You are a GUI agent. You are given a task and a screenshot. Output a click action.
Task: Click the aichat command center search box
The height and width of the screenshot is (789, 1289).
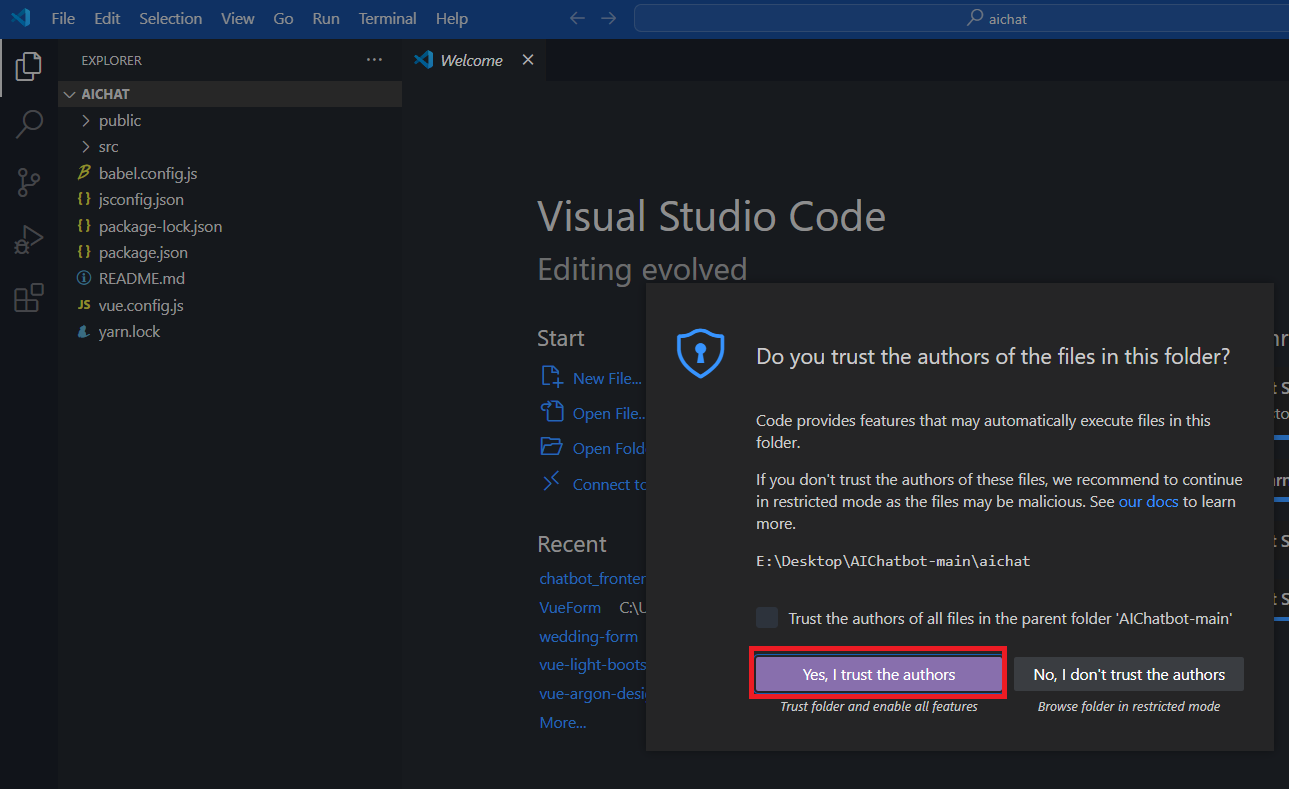961,18
